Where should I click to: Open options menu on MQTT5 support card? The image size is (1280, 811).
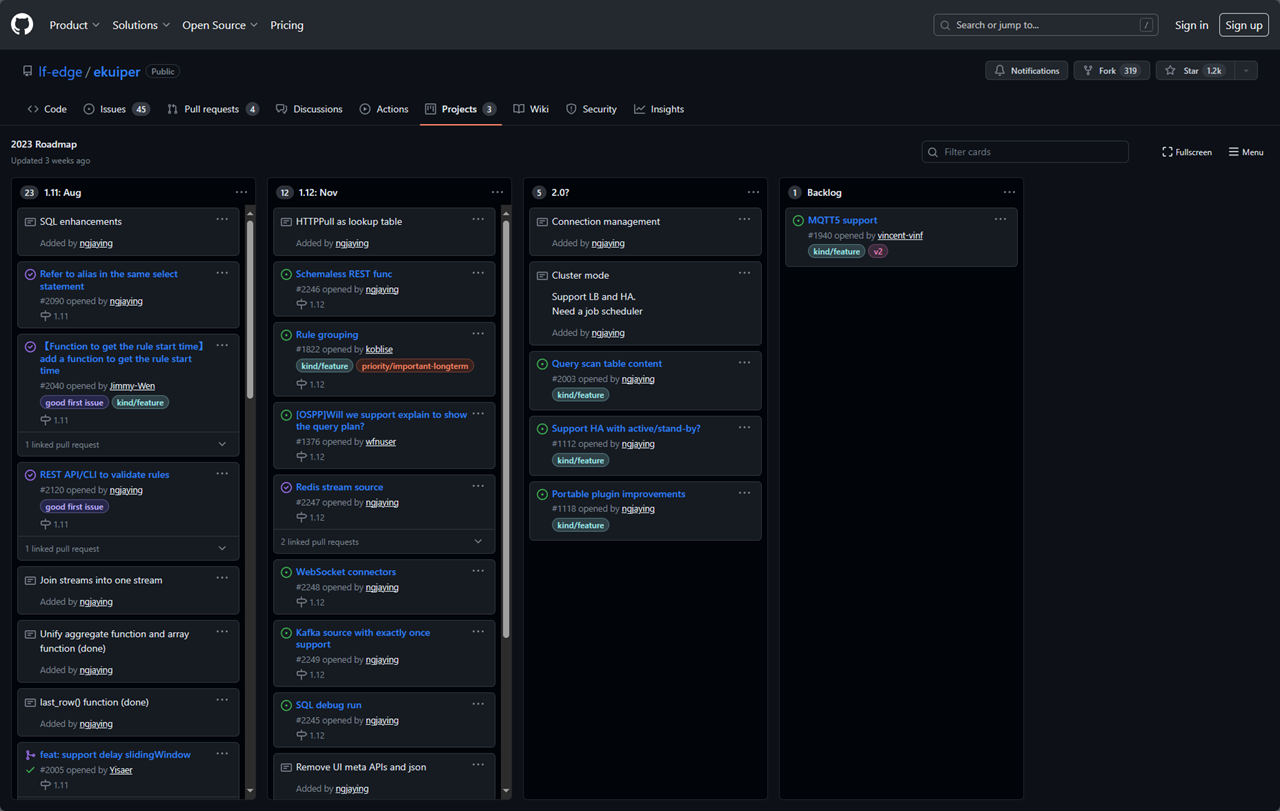point(1000,219)
